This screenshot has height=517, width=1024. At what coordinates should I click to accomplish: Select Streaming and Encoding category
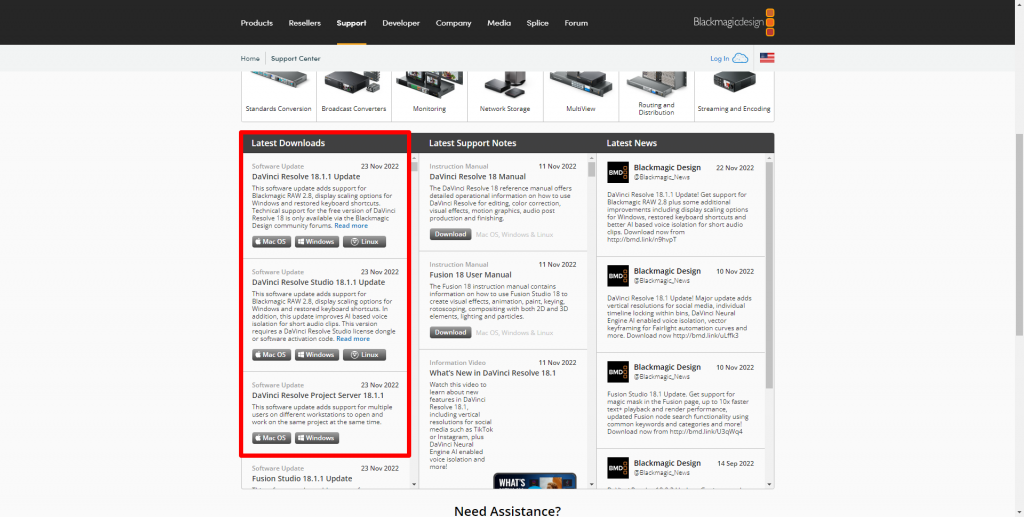(734, 95)
